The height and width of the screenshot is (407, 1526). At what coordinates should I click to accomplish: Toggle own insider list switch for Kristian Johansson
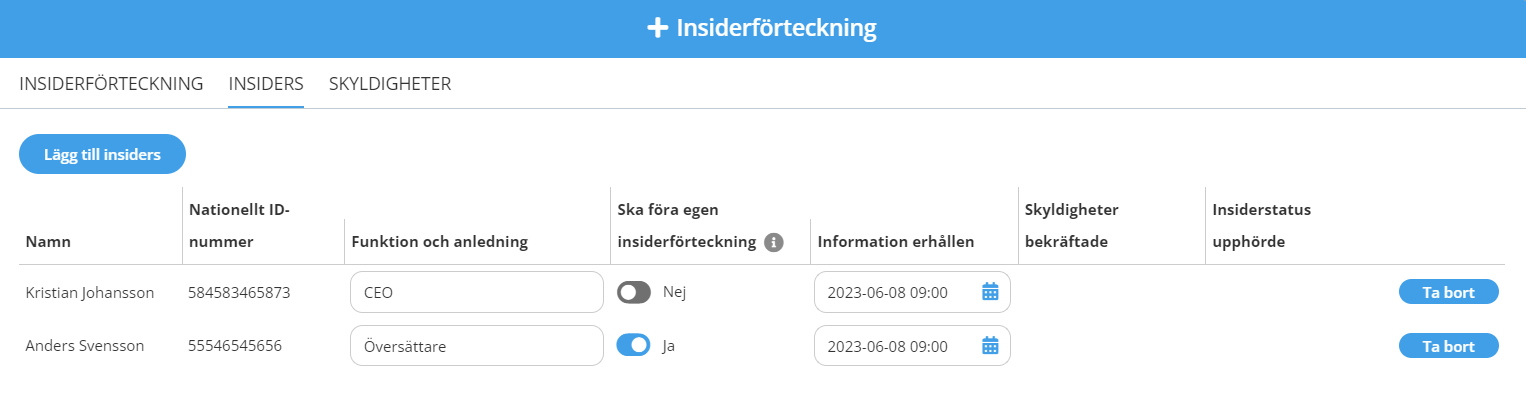click(x=634, y=292)
